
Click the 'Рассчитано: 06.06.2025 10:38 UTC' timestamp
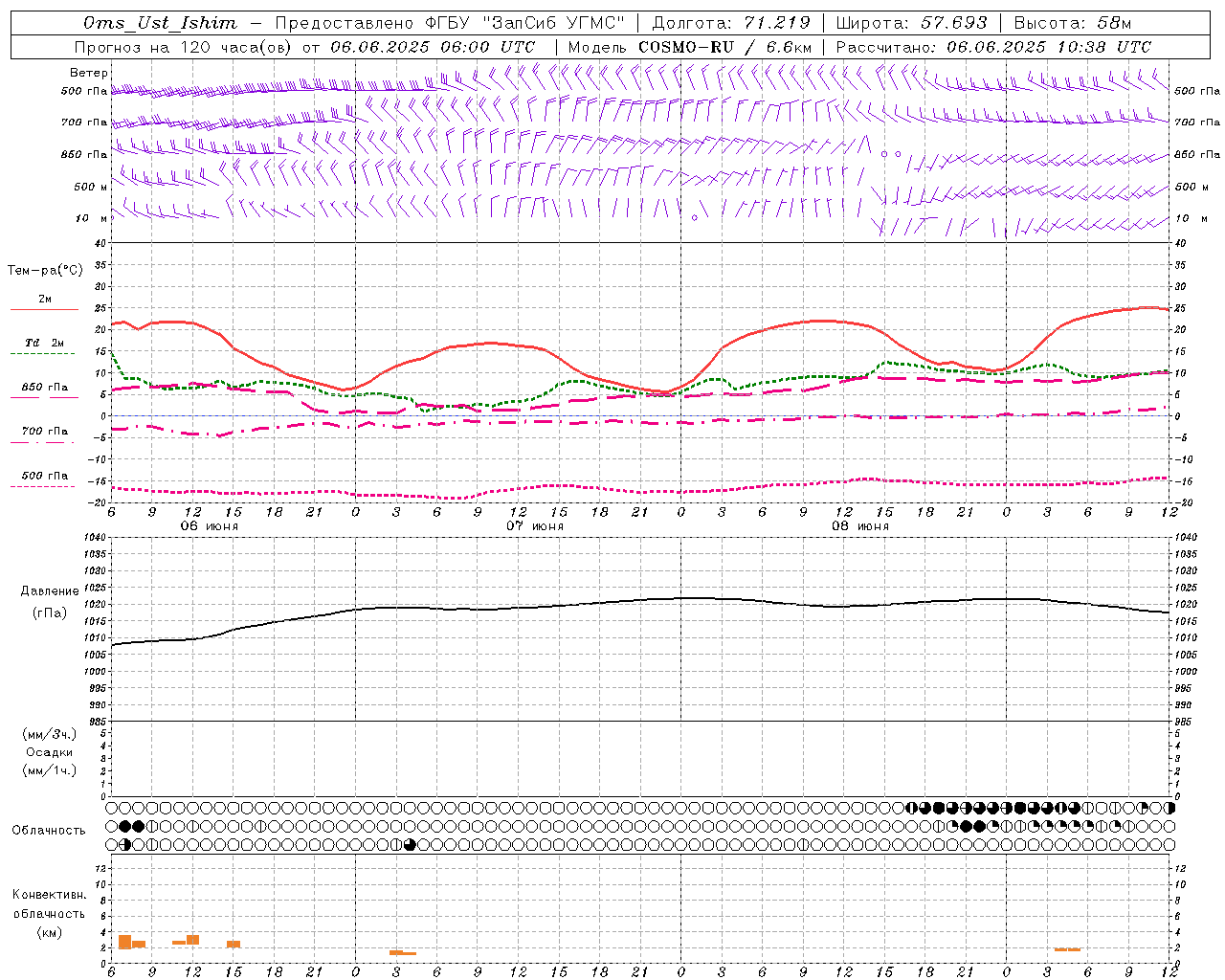993,47
